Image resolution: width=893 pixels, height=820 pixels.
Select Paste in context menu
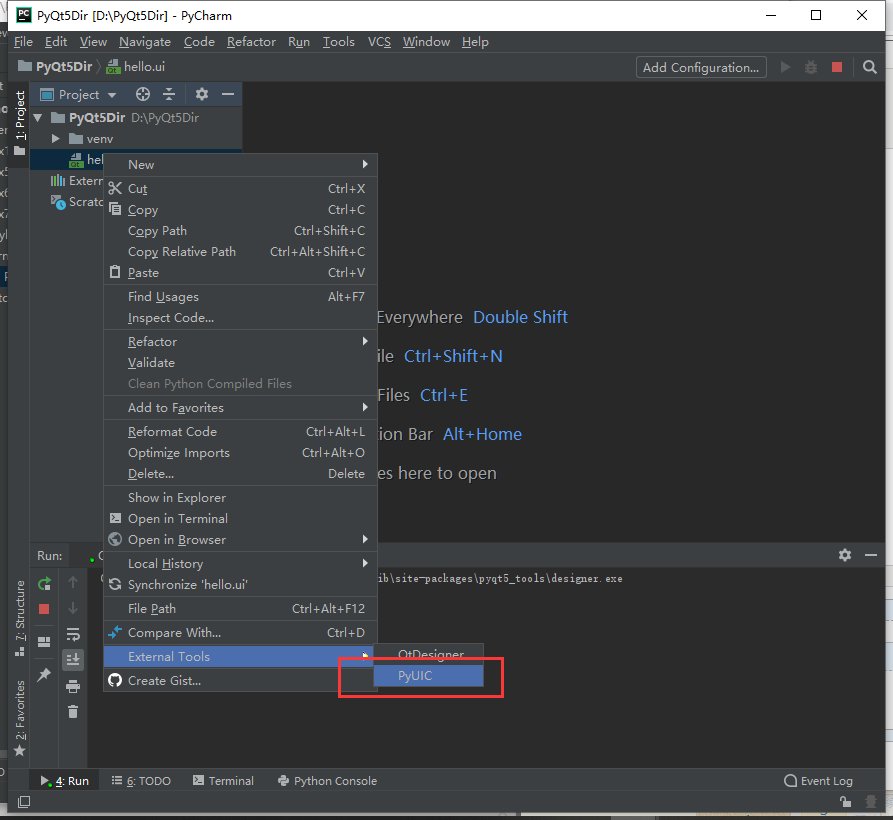coord(240,273)
